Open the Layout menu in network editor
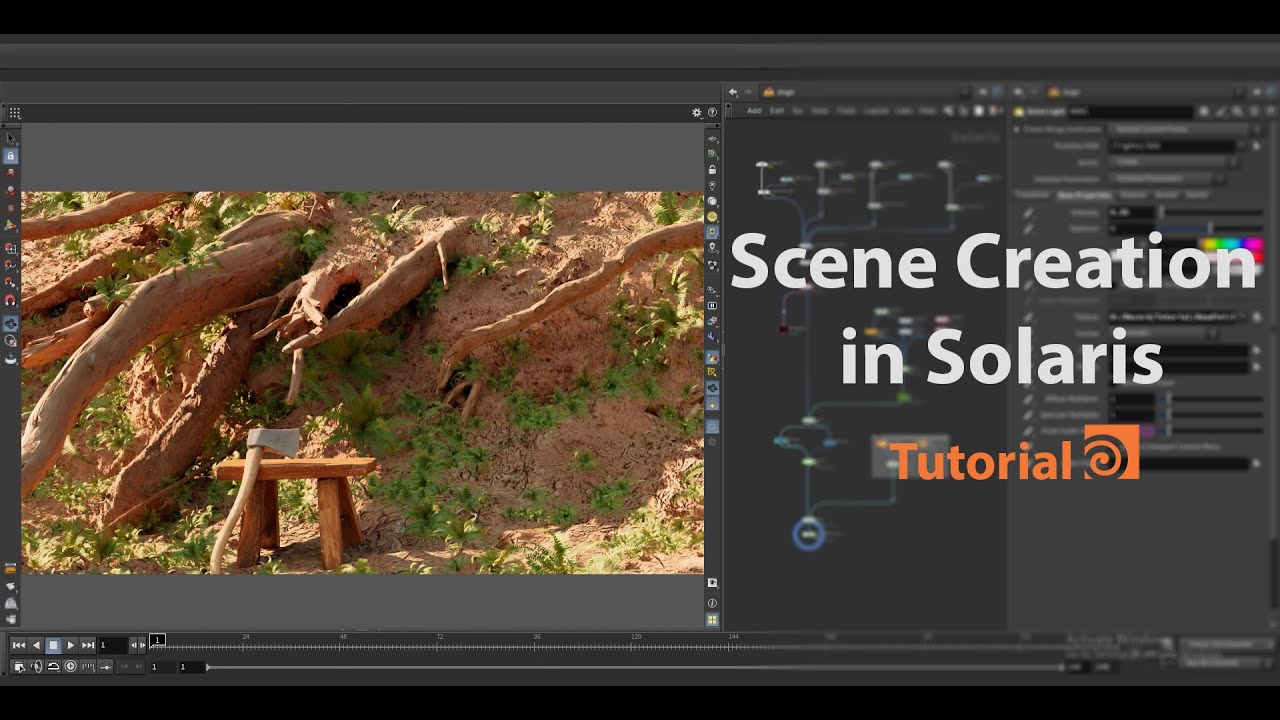Viewport: 1280px width, 720px height. tap(876, 111)
